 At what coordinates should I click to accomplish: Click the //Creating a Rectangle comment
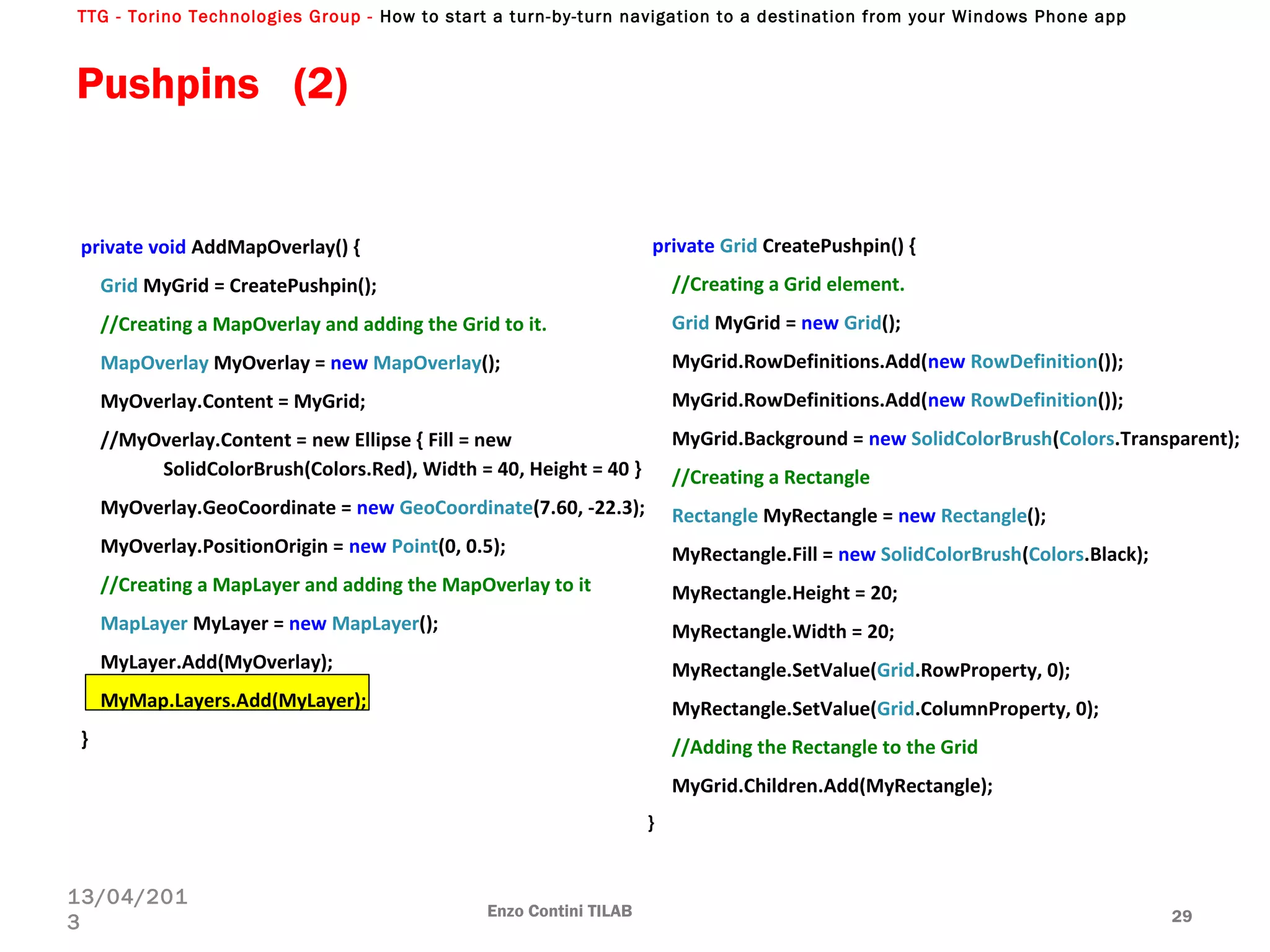click(770, 477)
